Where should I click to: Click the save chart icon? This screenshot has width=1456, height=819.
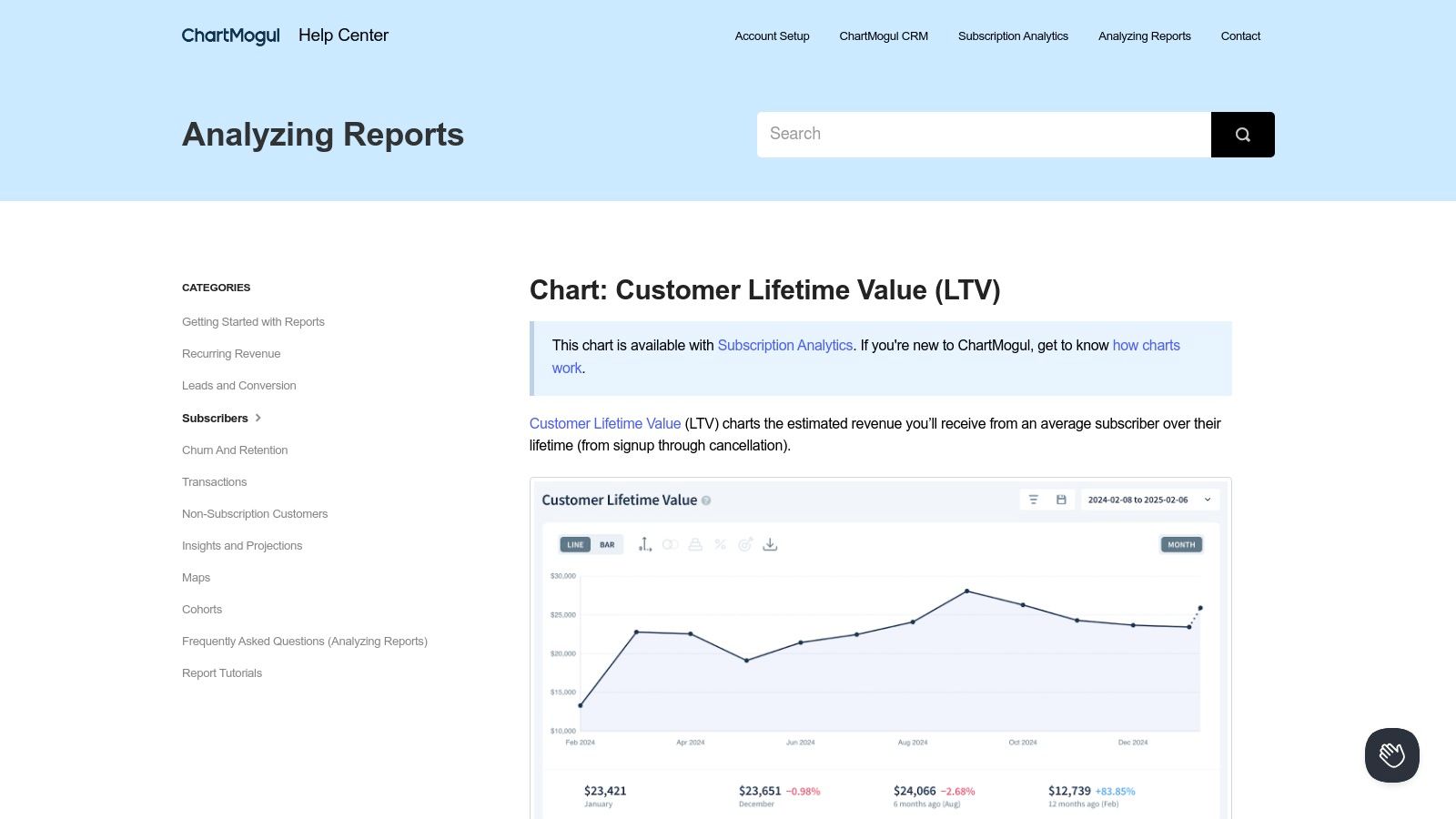click(x=1060, y=500)
